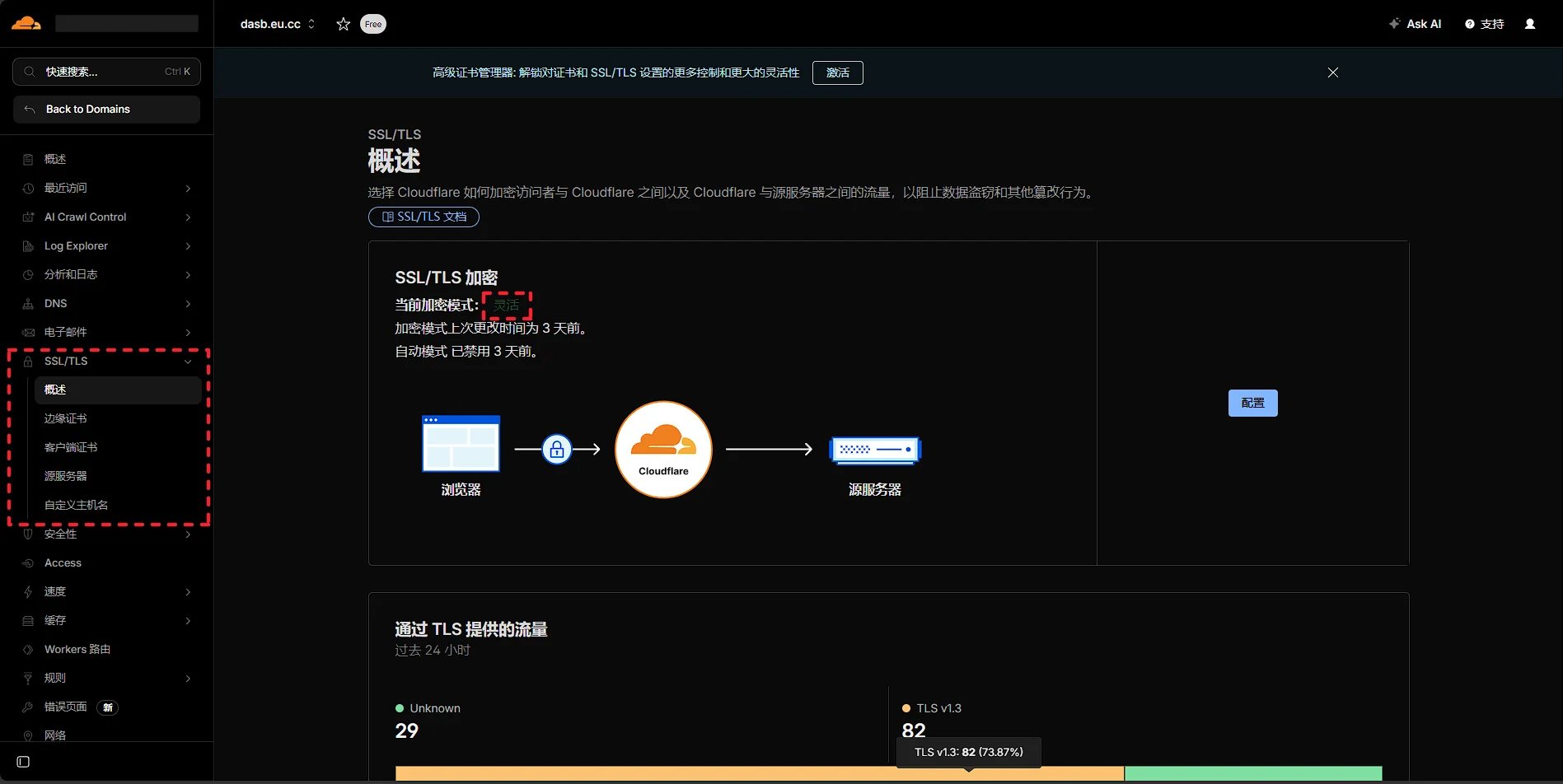
Task: Expand the 缓存 section chevron
Action: tap(188, 621)
